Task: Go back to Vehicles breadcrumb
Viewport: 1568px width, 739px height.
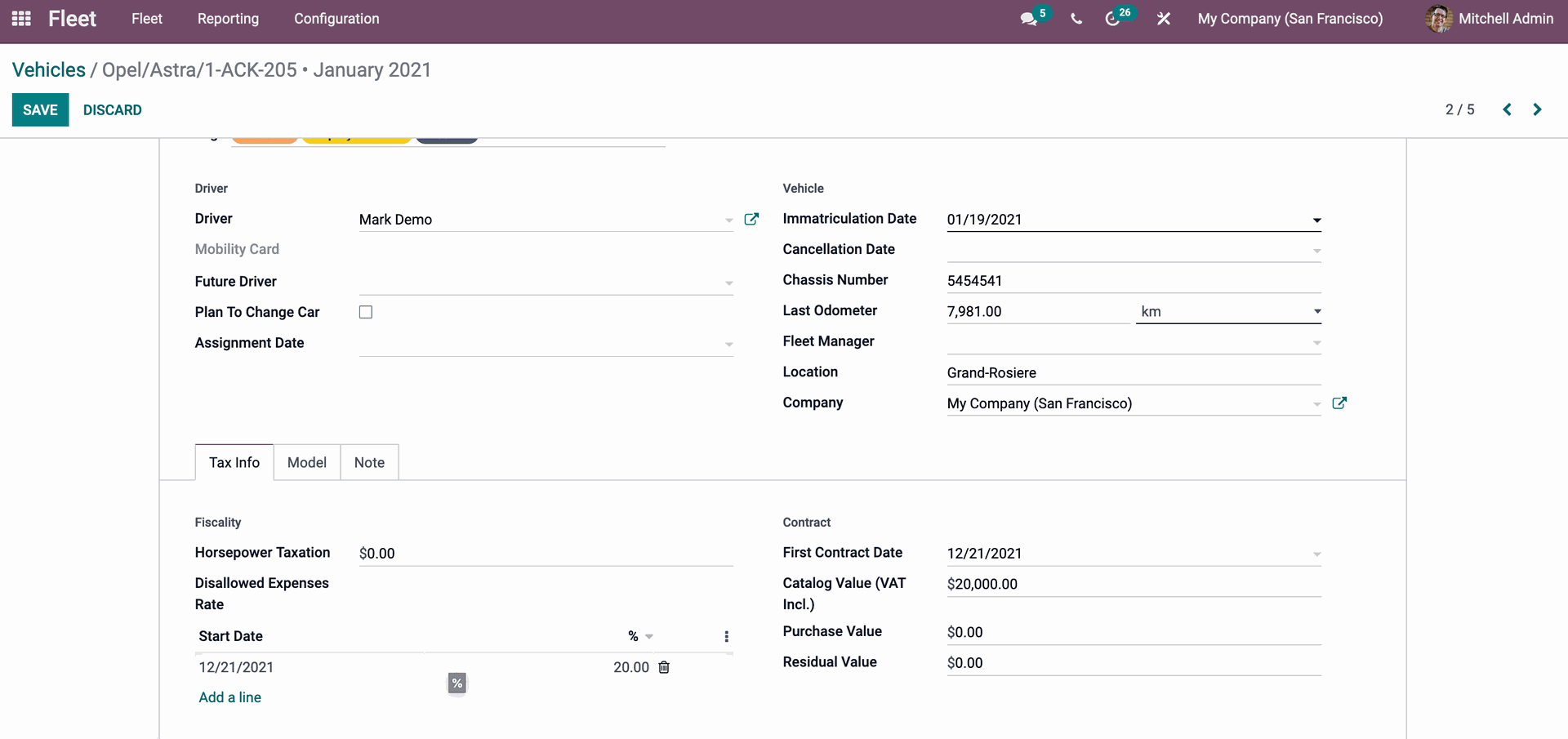Action: [49, 69]
